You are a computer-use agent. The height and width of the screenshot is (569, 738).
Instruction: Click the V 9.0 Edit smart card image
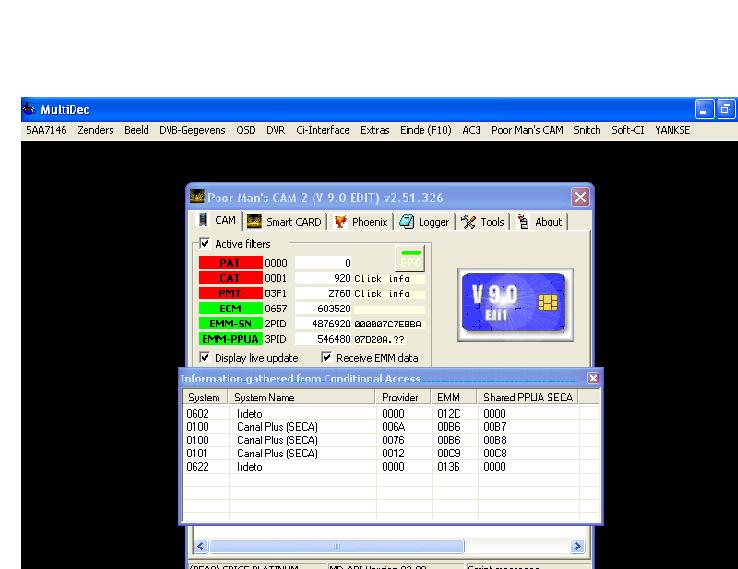click(x=515, y=305)
